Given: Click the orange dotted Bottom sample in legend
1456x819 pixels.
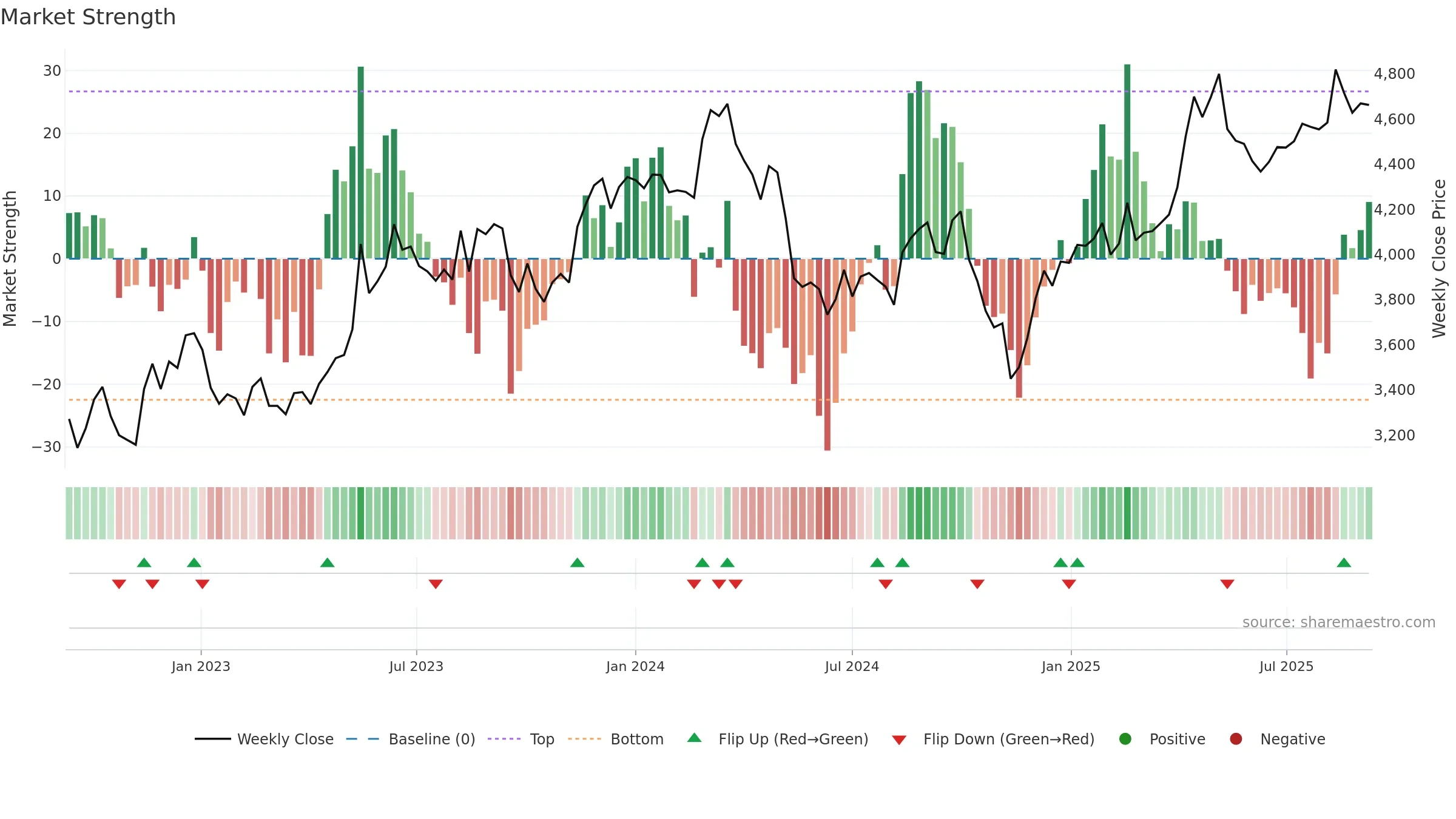Looking at the screenshot, I should pyautogui.click(x=585, y=739).
